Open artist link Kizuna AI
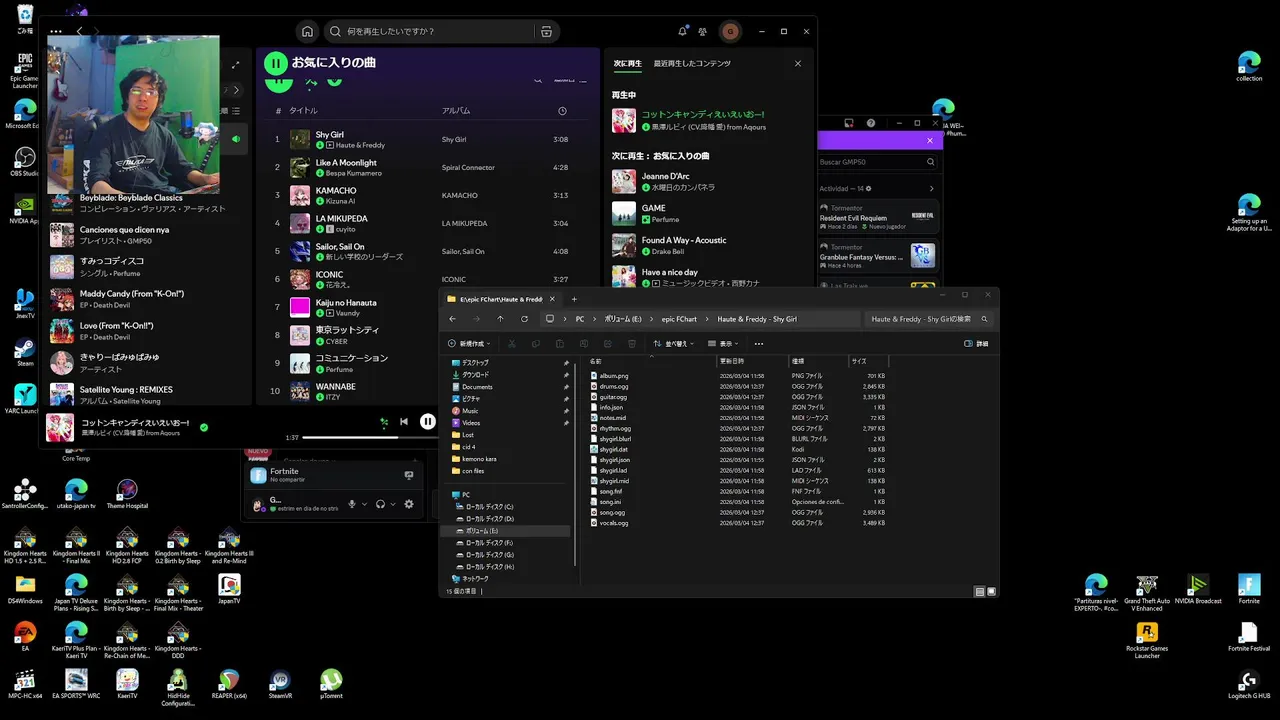1280x720 pixels. pos(340,201)
